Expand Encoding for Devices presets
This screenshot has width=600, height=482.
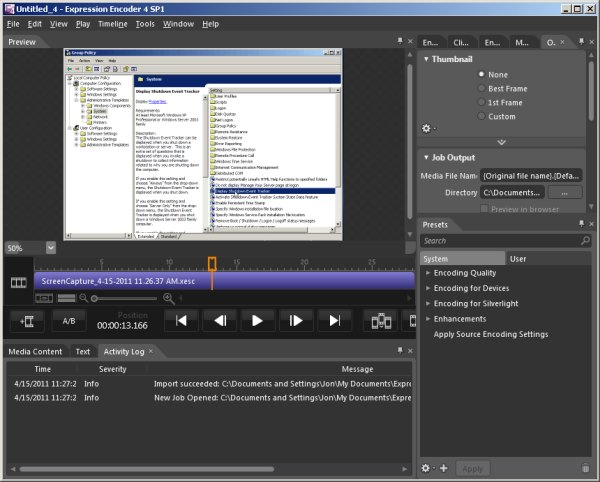pyautogui.click(x=428, y=288)
